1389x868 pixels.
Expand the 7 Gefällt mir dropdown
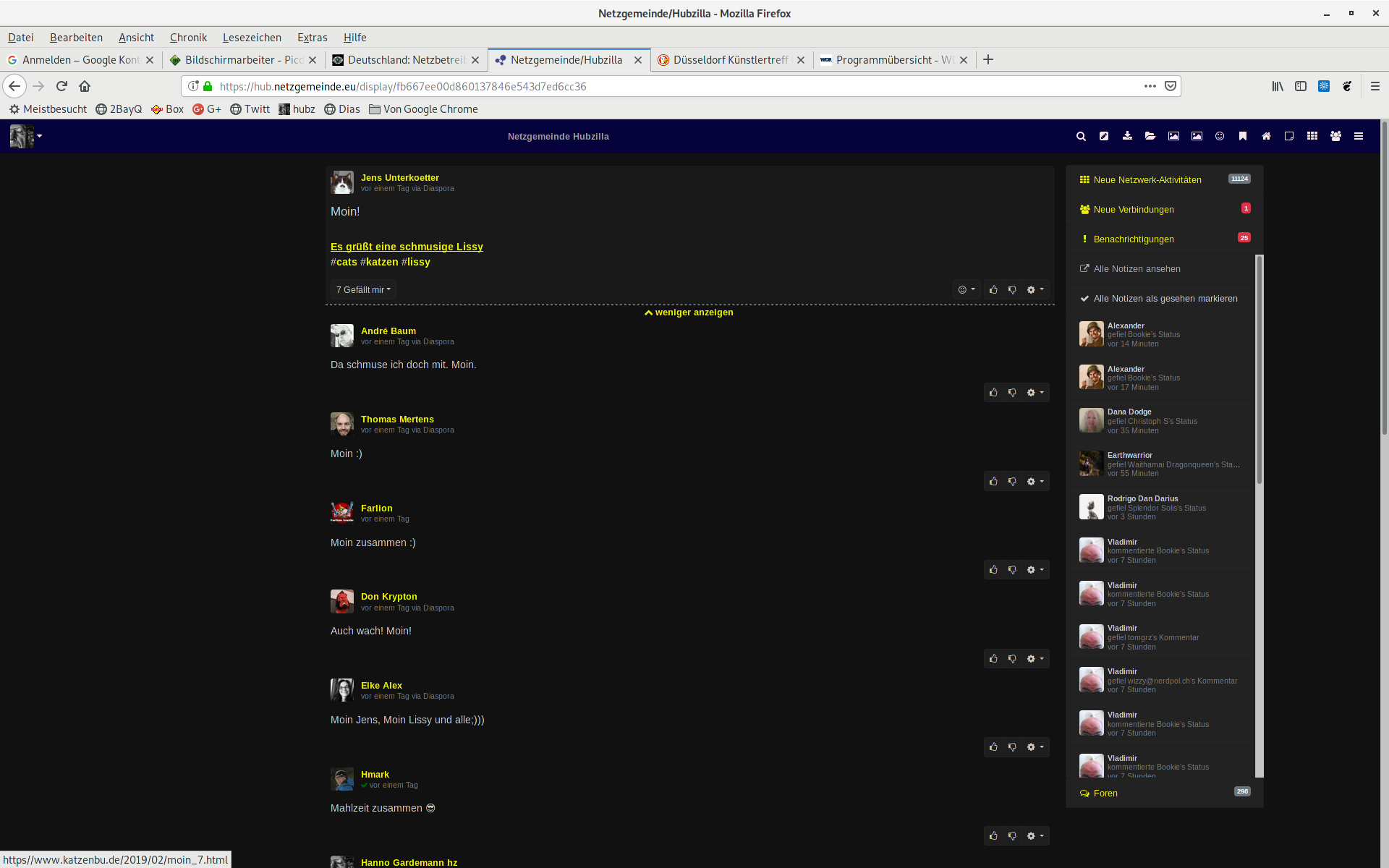click(x=363, y=290)
